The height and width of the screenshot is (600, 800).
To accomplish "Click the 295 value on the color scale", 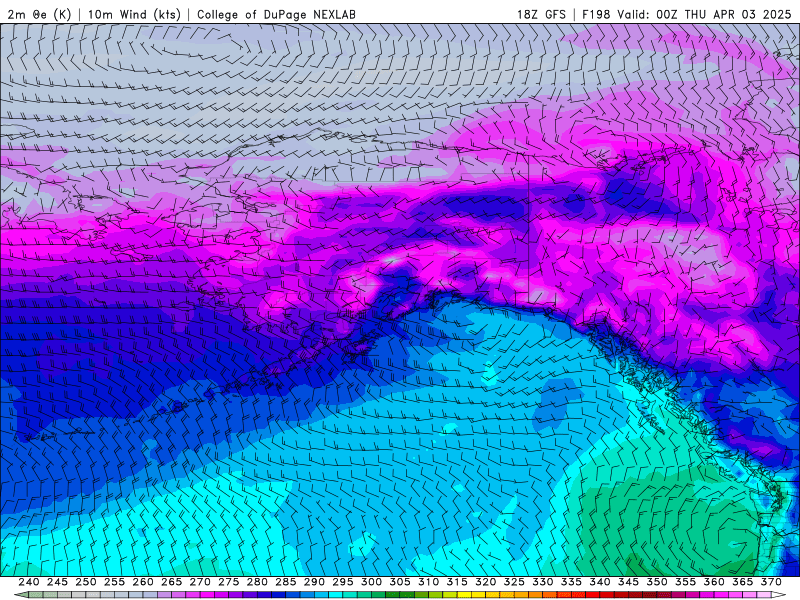I will (x=343, y=582).
